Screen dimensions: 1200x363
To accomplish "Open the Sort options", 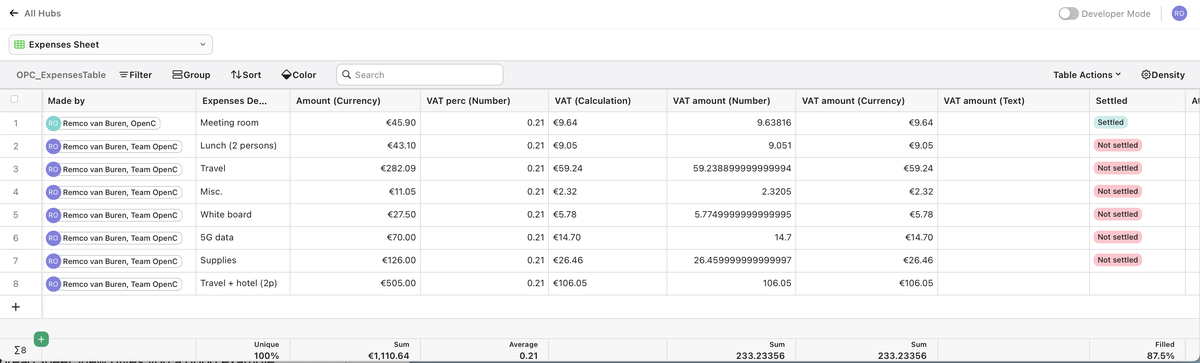I will point(245,75).
